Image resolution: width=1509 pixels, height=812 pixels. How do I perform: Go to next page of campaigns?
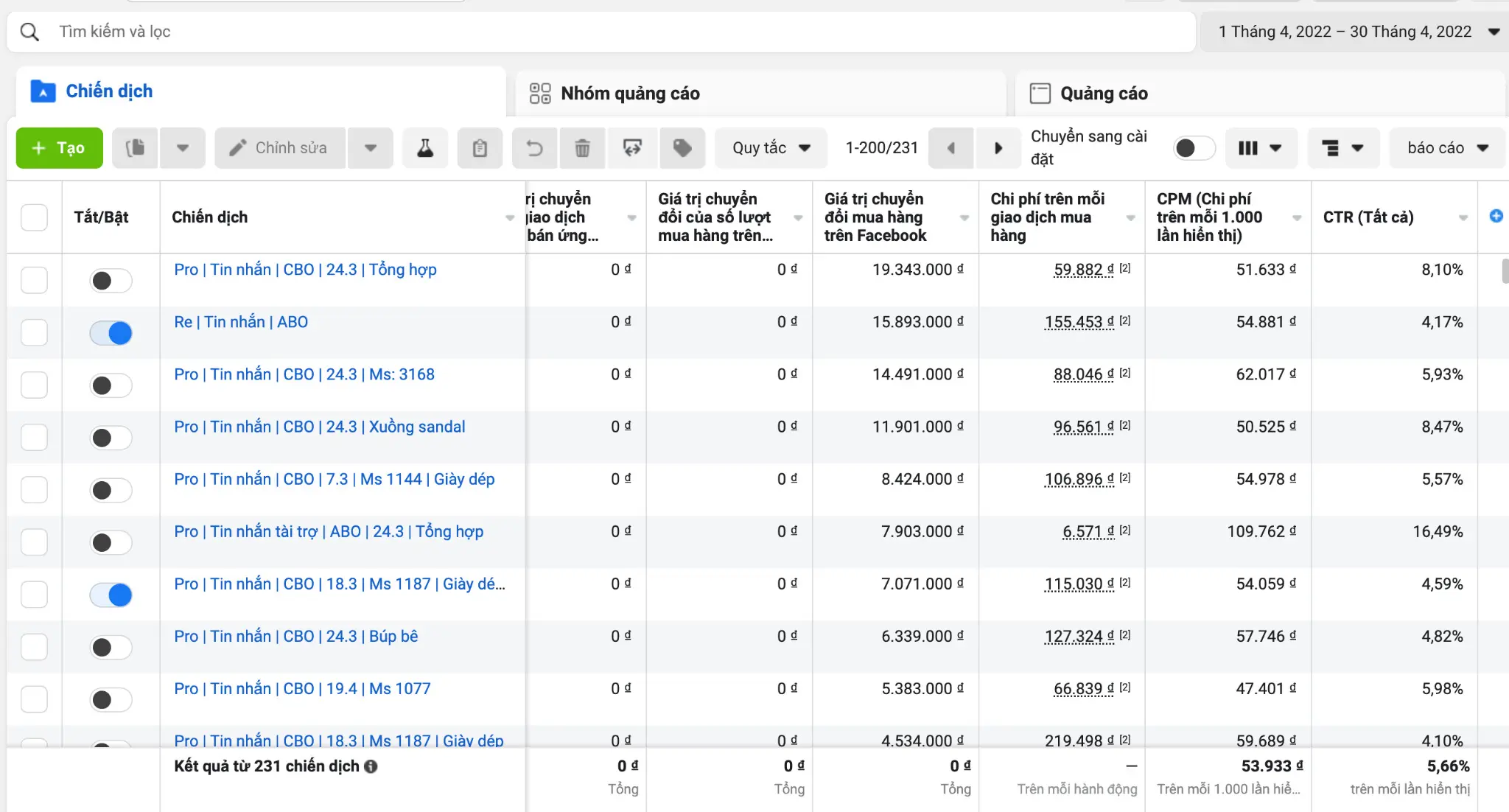tap(998, 148)
